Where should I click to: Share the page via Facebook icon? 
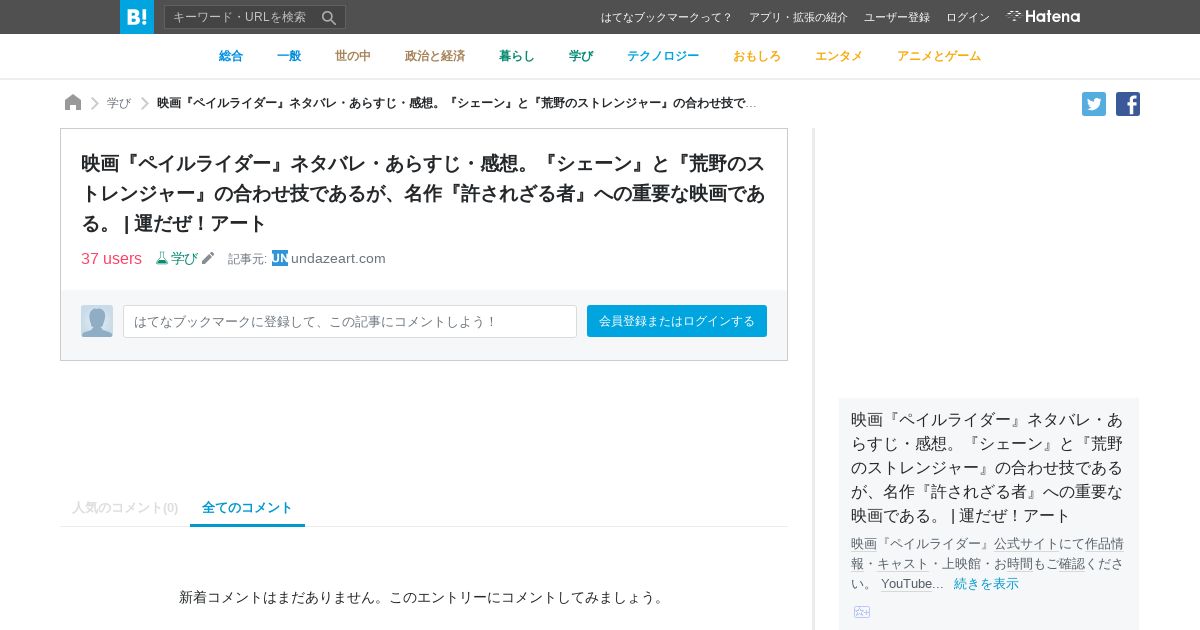pyautogui.click(x=1128, y=104)
